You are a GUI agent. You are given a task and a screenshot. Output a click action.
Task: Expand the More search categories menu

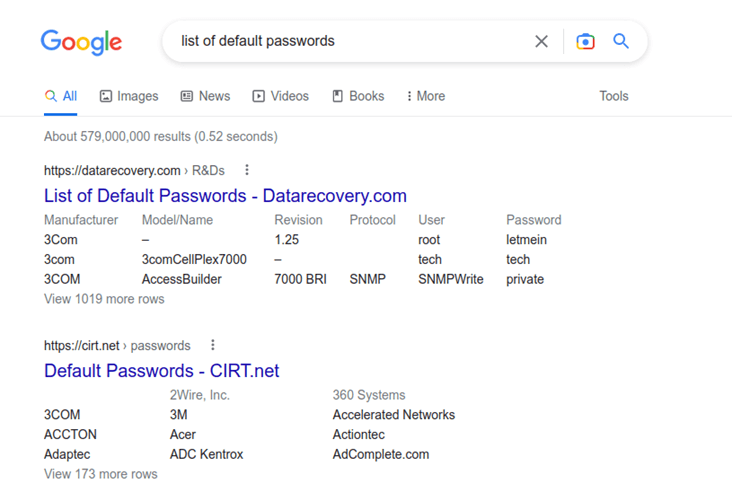tap(426, 96)
